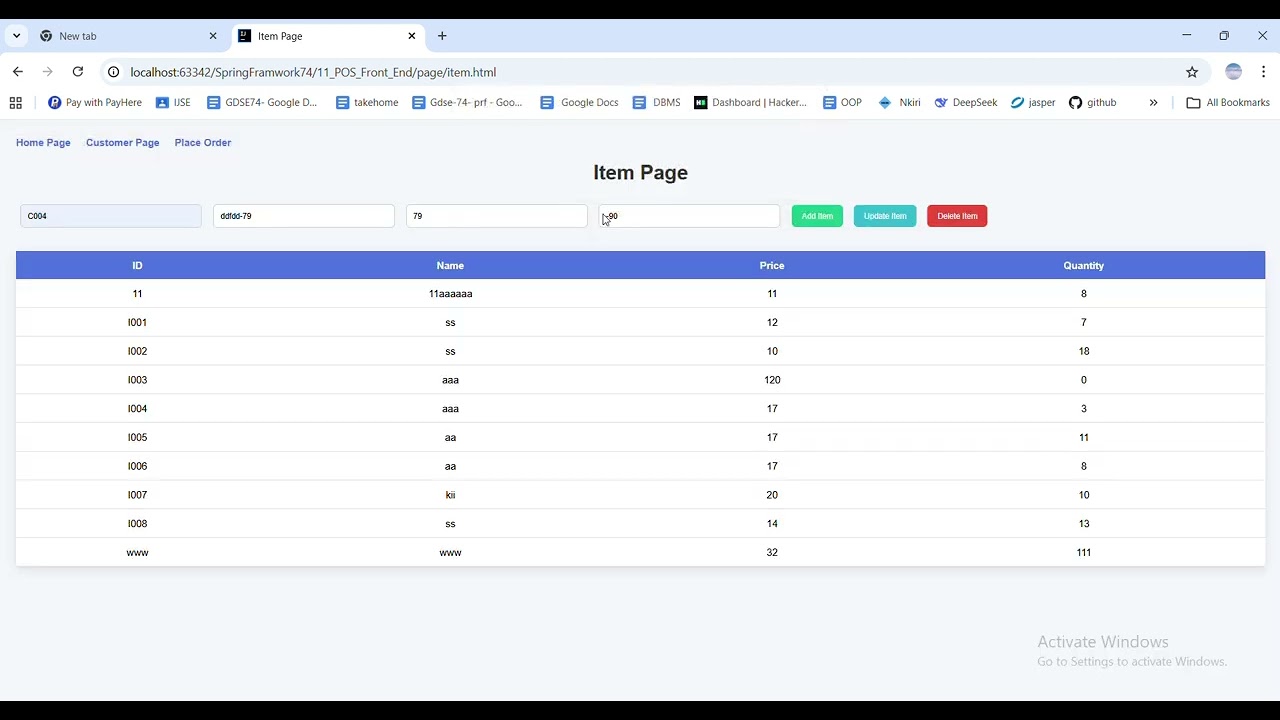
Task: Click the quantity cell 111
Action: pyautogui.click(x=1084, y=552)
